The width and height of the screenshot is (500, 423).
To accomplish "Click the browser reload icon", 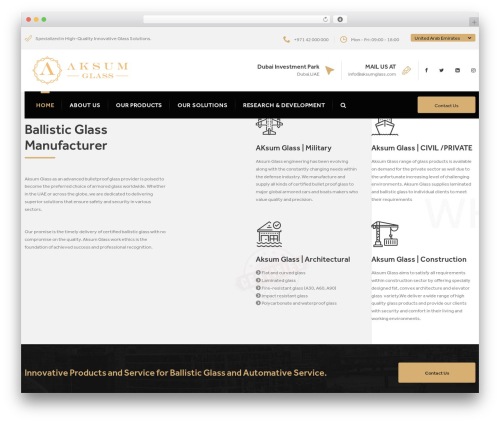I will click(325, 19).
